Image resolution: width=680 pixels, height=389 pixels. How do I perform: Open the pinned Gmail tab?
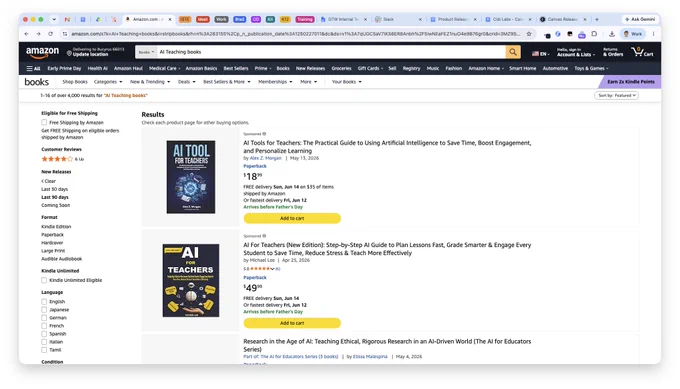tap(67, 20)
